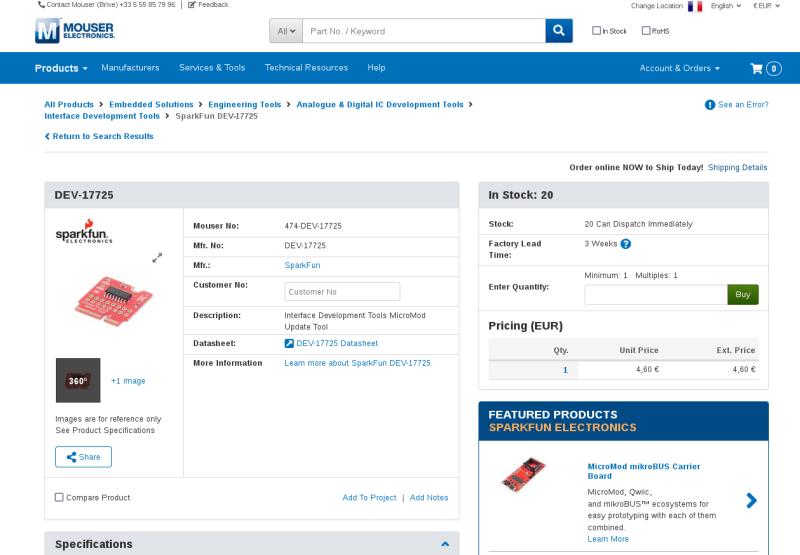Image resolution: width=800 pixels, height=555 pixels.
Task: Click the green Buy button
Action: (743, 294)
